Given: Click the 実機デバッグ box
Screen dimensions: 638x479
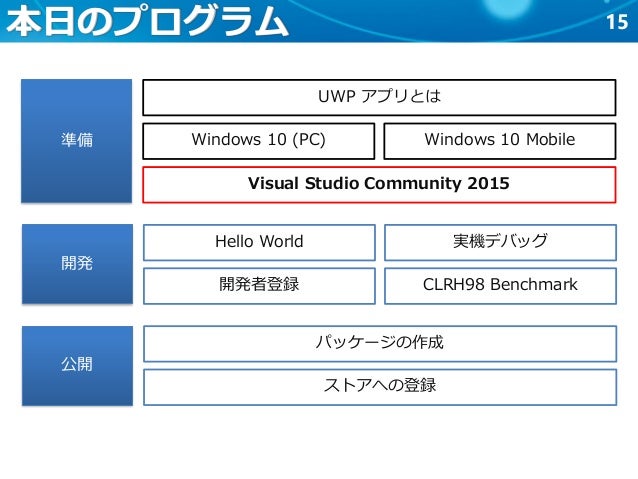Looking at the screenshot, I should [500, 243].
